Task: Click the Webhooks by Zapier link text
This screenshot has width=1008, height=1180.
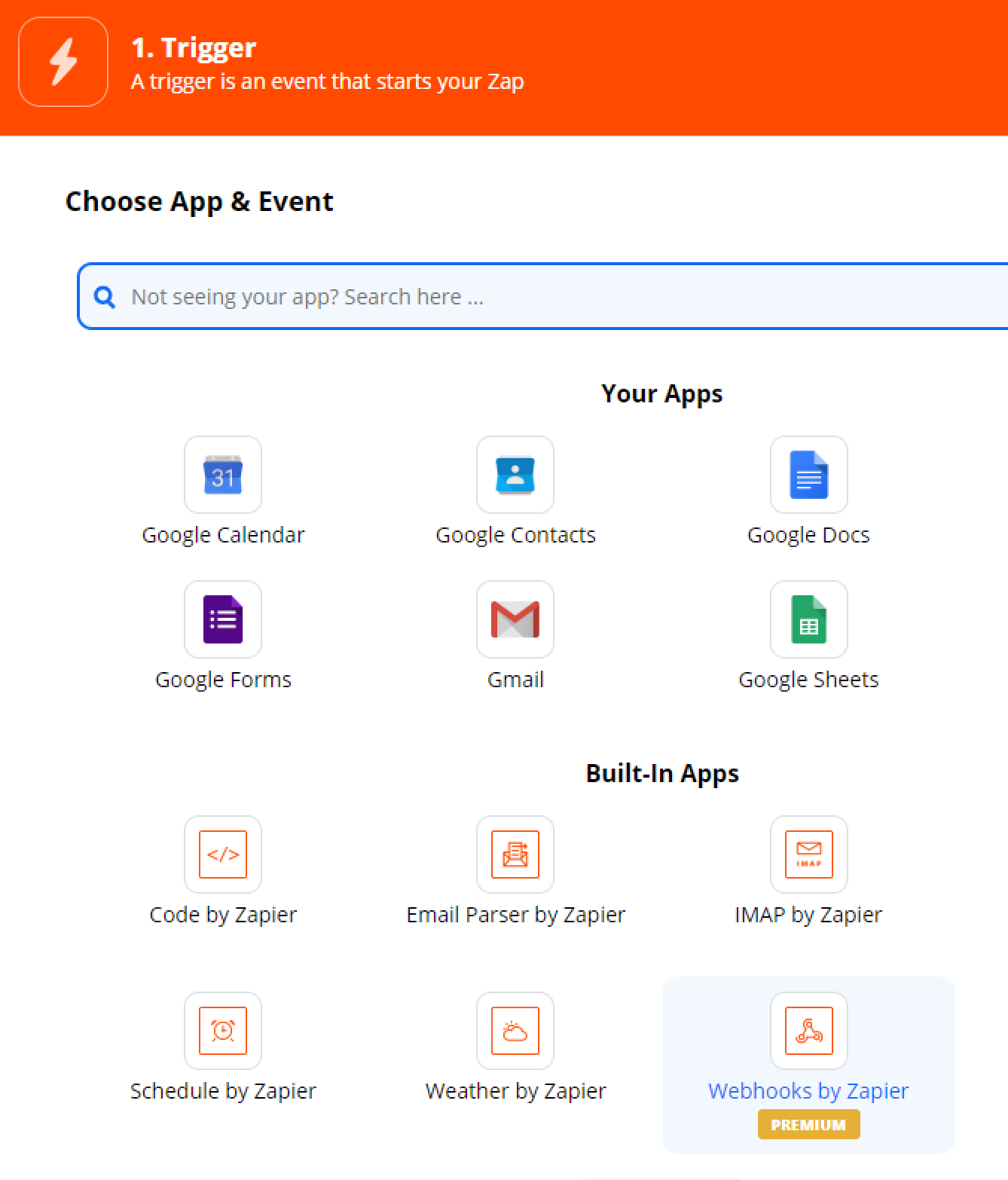Action: 808,1091
